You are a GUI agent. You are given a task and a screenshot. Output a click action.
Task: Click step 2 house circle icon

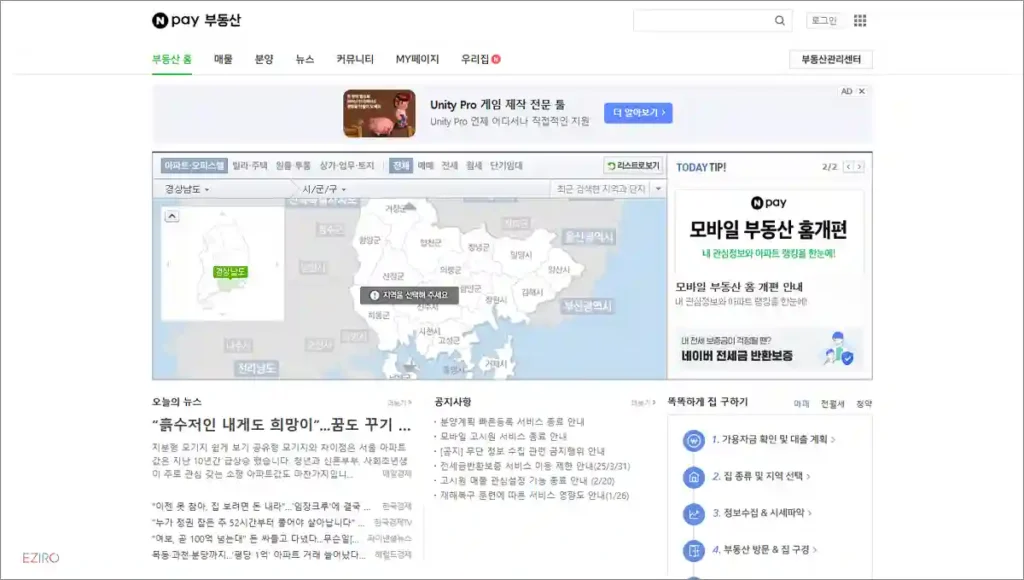(694, 477)
